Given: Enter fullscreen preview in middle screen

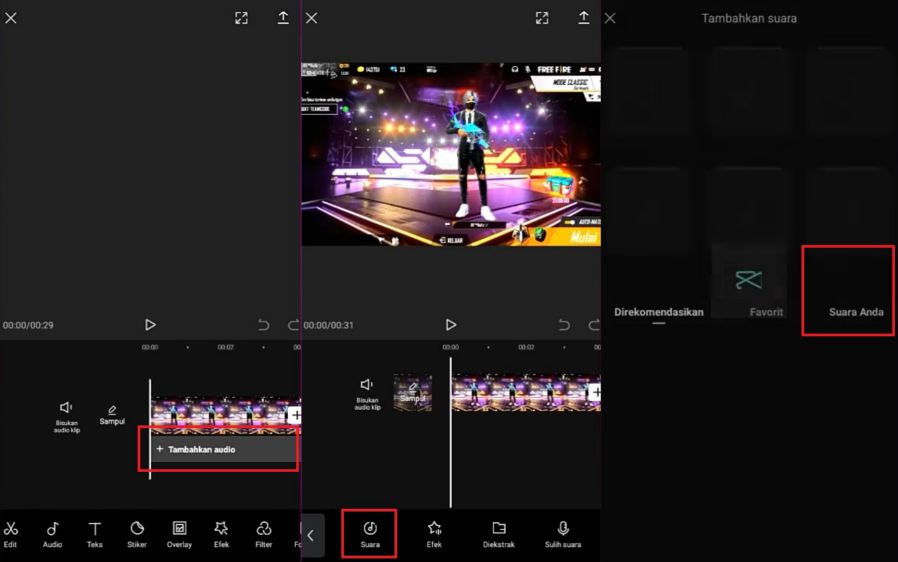Looking at the screenshot, I should click(542, 18).
